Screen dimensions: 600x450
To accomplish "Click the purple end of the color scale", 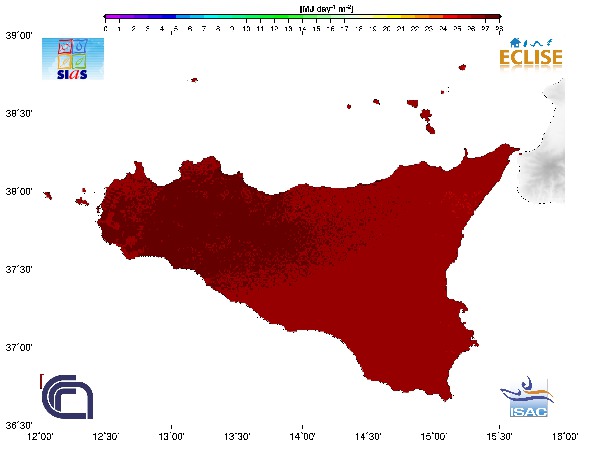I will (x=111, y=17).
